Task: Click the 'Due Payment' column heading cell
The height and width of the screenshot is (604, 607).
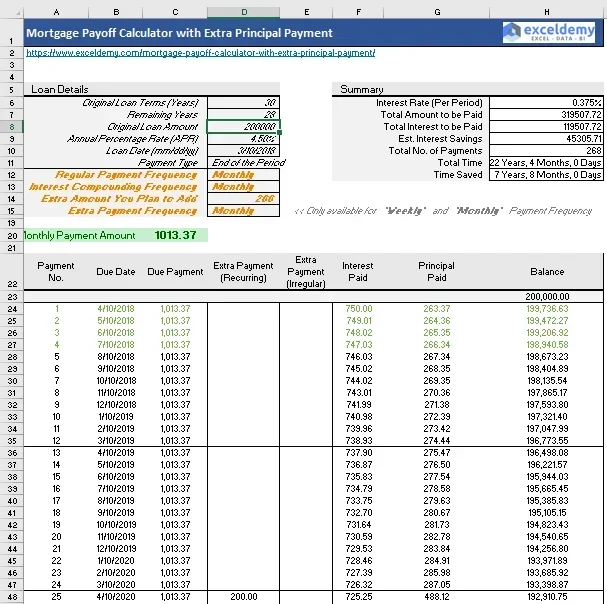Action: (x=175, y=271)
